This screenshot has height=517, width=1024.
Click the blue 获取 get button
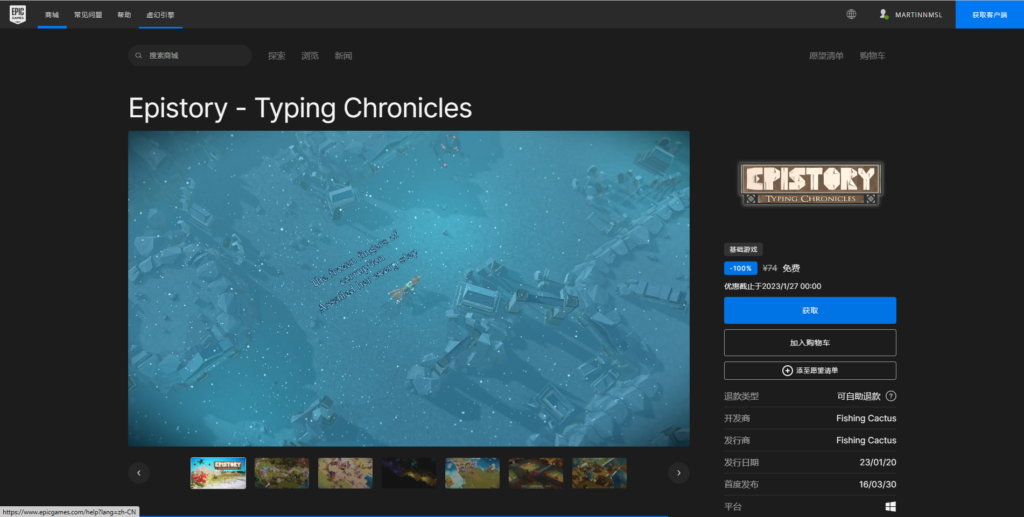(810, 311)
